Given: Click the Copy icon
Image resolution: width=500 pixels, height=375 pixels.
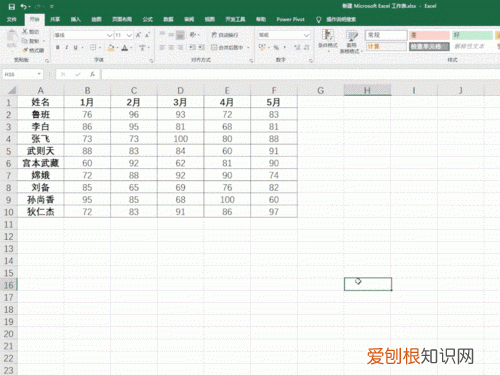Looking at the screenshot, I should click(25, 41).
